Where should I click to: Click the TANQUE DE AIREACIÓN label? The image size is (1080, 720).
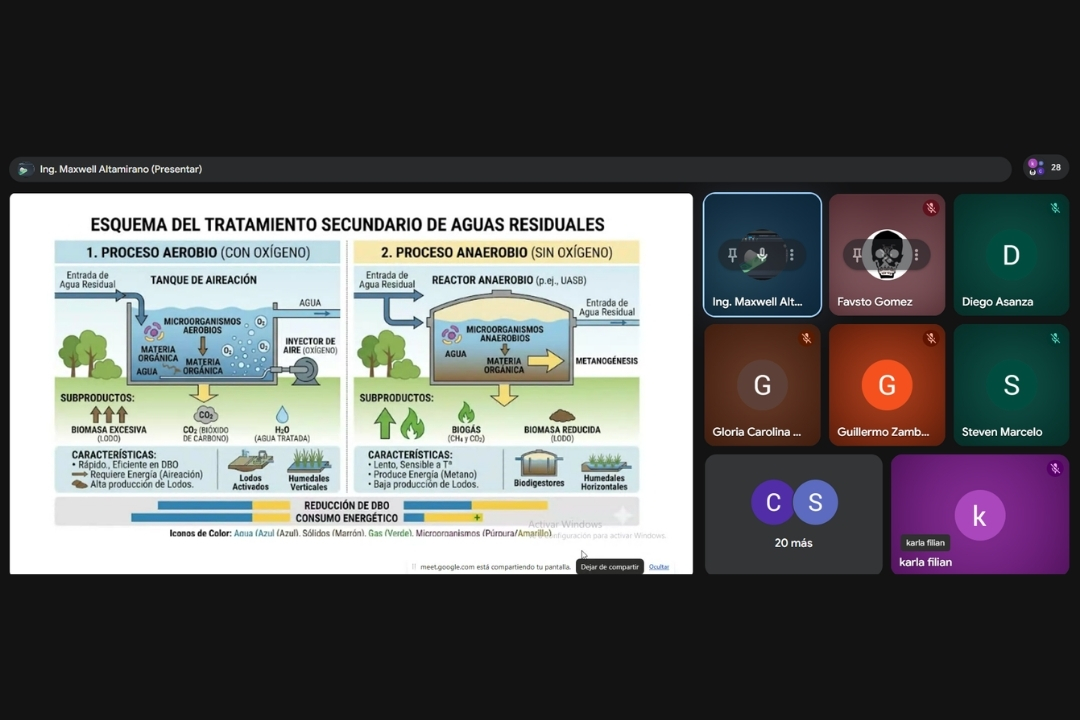pyautogui.click(x=203, y=280)
